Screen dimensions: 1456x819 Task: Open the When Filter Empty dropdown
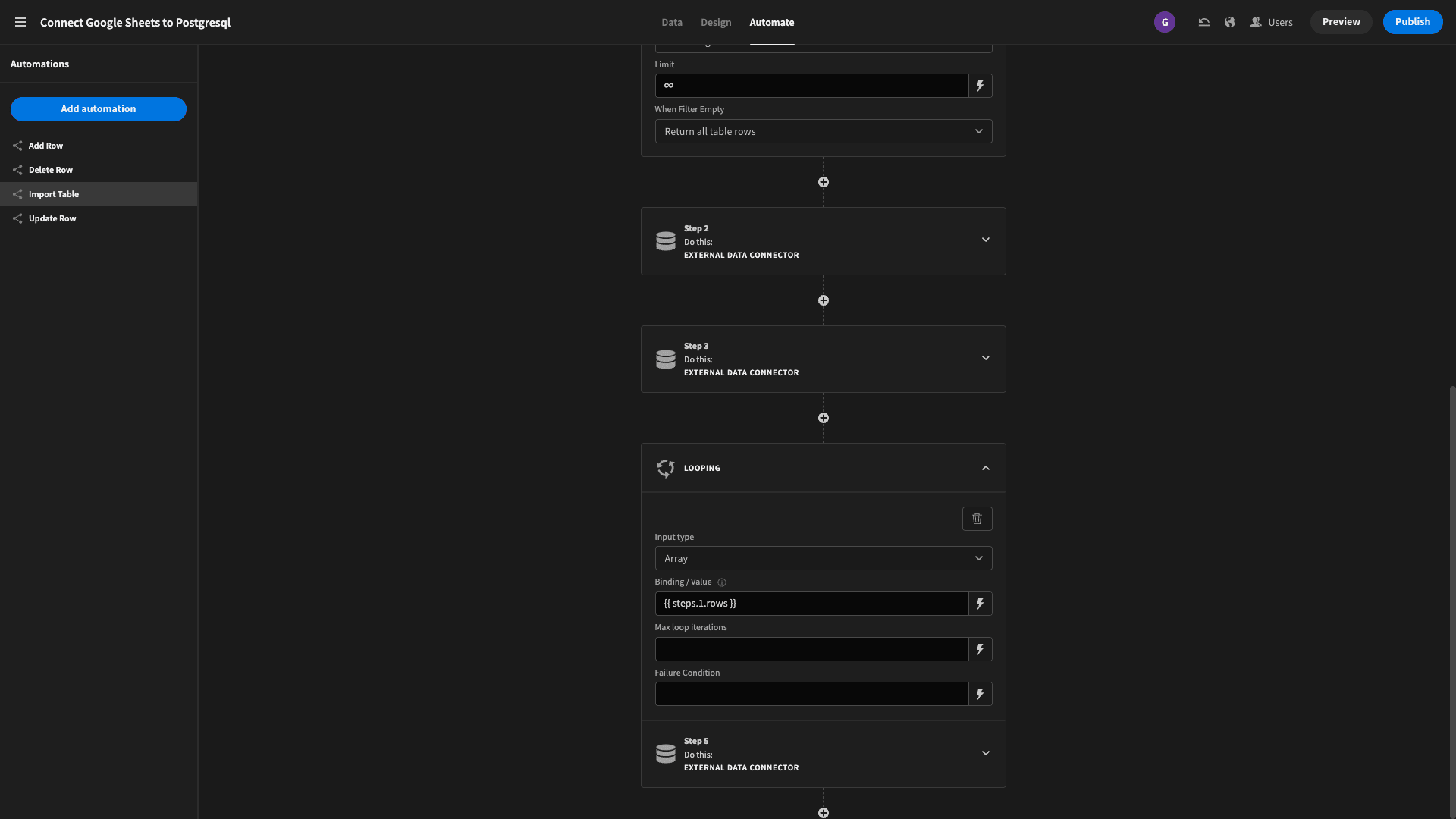pyautogui.click(x=823, y=131)
